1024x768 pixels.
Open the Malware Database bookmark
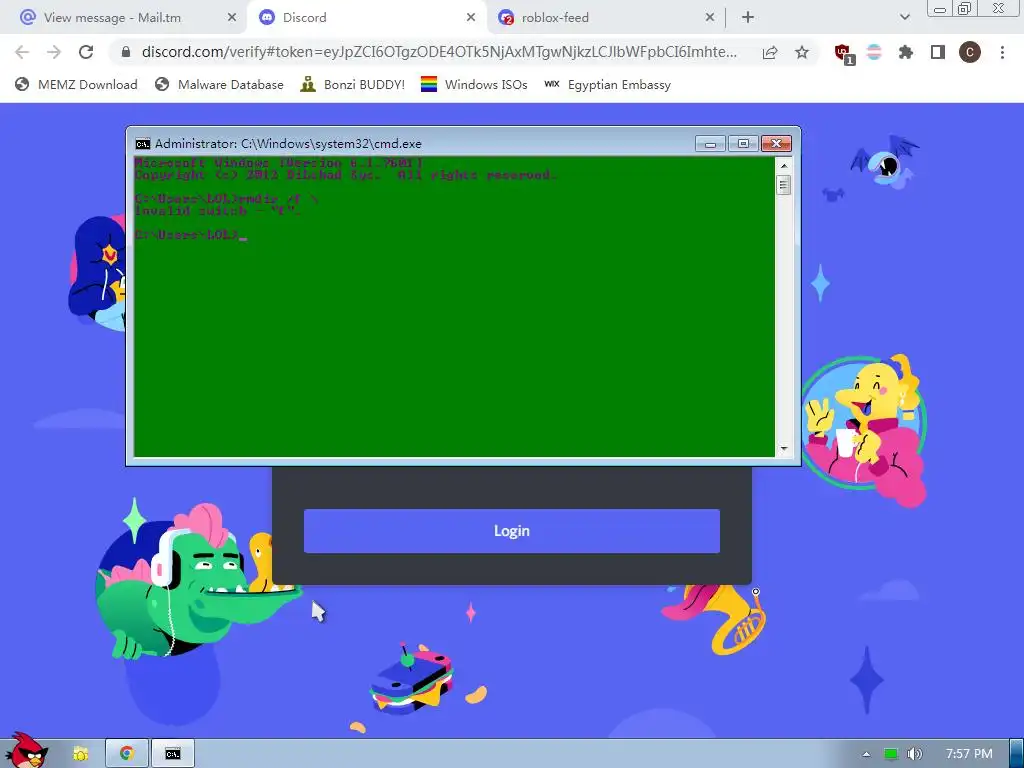tap(219, 85)
